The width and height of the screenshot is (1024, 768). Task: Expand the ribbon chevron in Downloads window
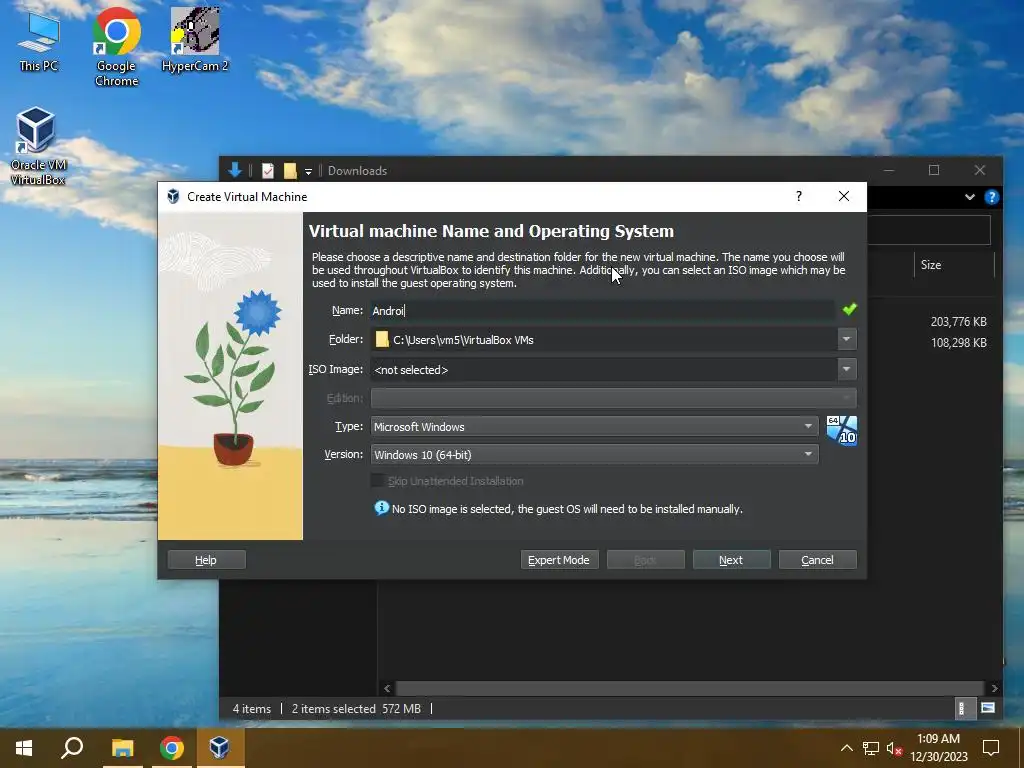pyautogui.click(x=969, y=197)
